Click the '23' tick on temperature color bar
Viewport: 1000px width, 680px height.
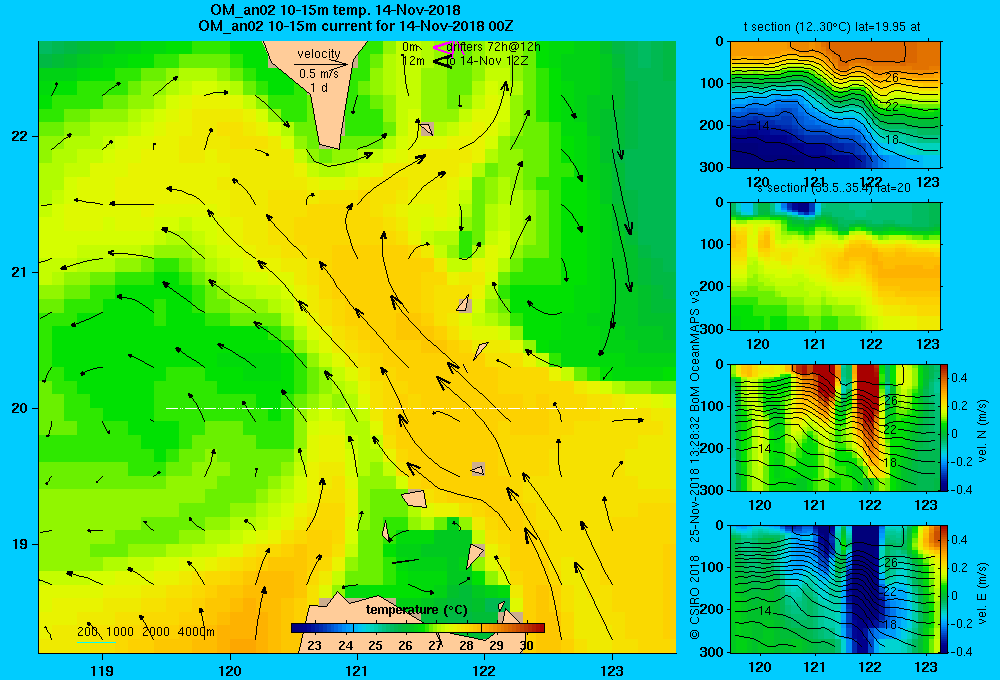point(314,645)
